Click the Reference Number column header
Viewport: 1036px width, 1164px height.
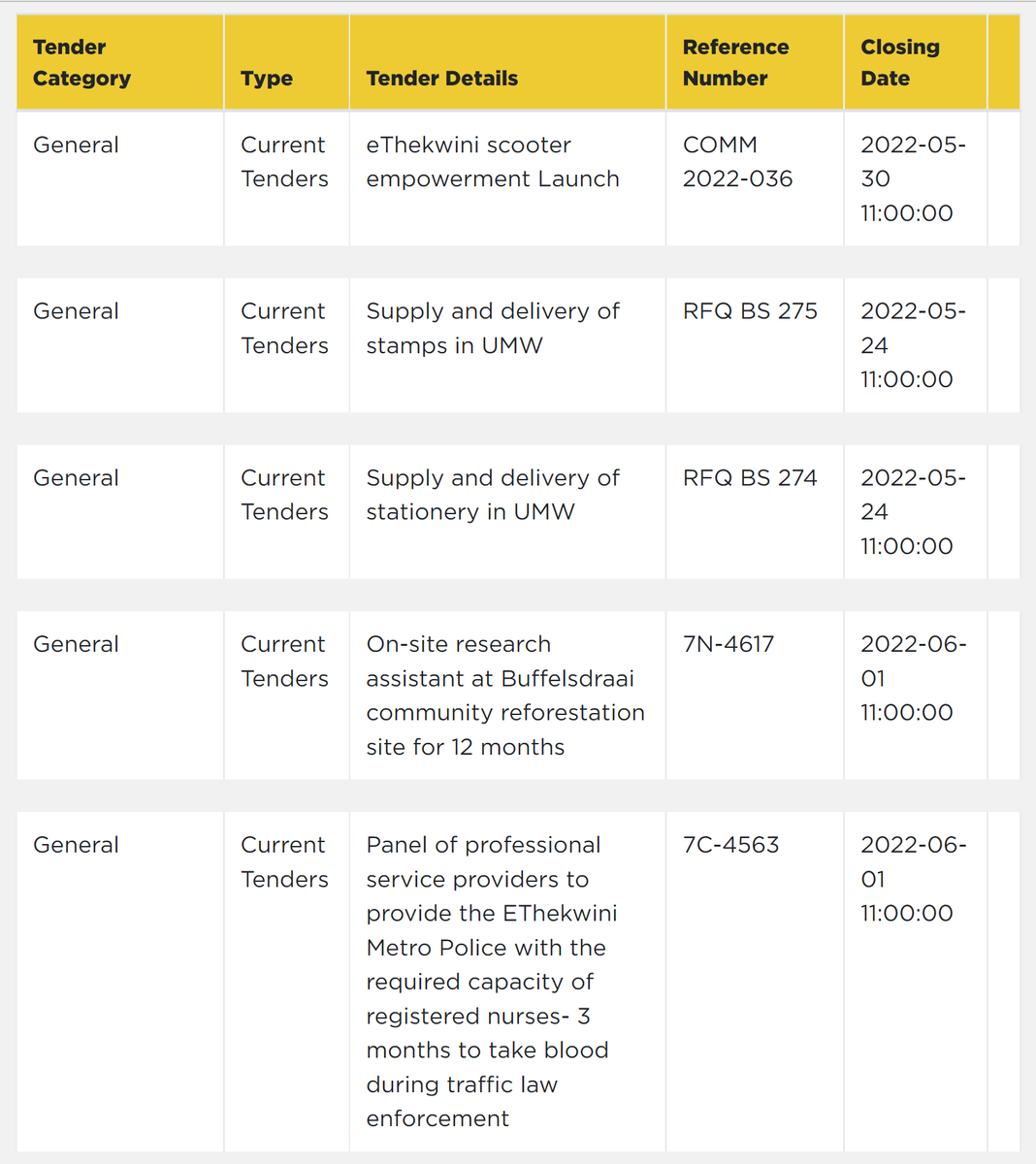[735, 62]
